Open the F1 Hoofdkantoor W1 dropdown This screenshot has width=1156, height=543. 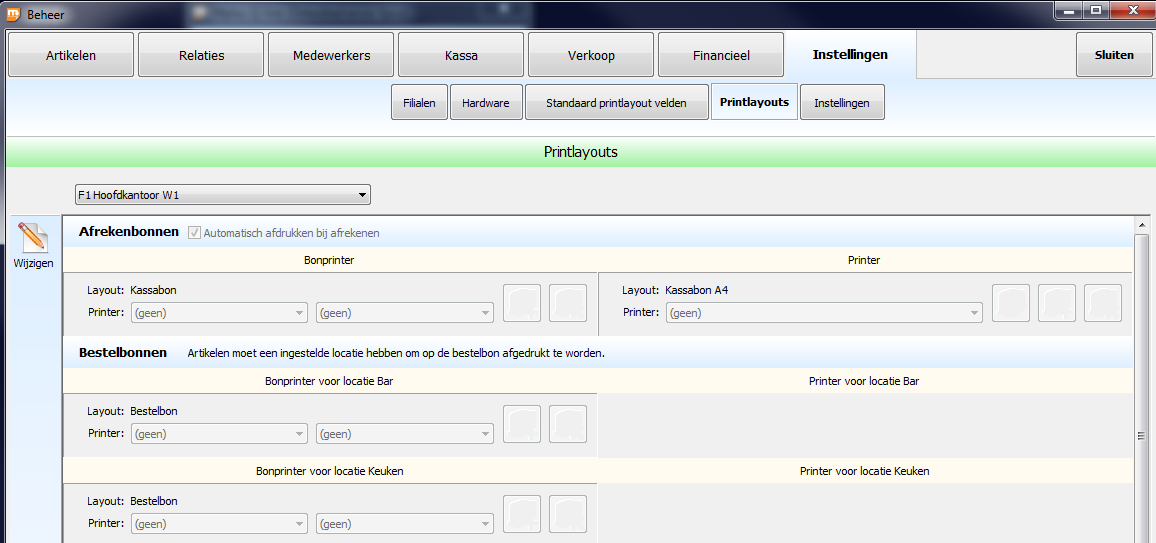[223, 195]
